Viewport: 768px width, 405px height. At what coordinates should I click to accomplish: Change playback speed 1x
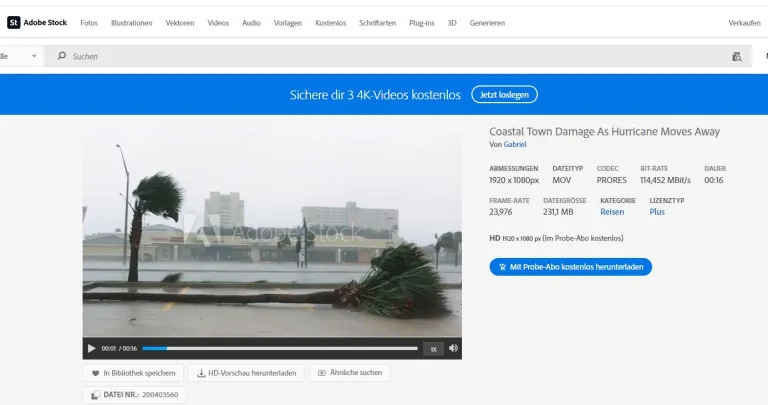click(x=433, y=349)
